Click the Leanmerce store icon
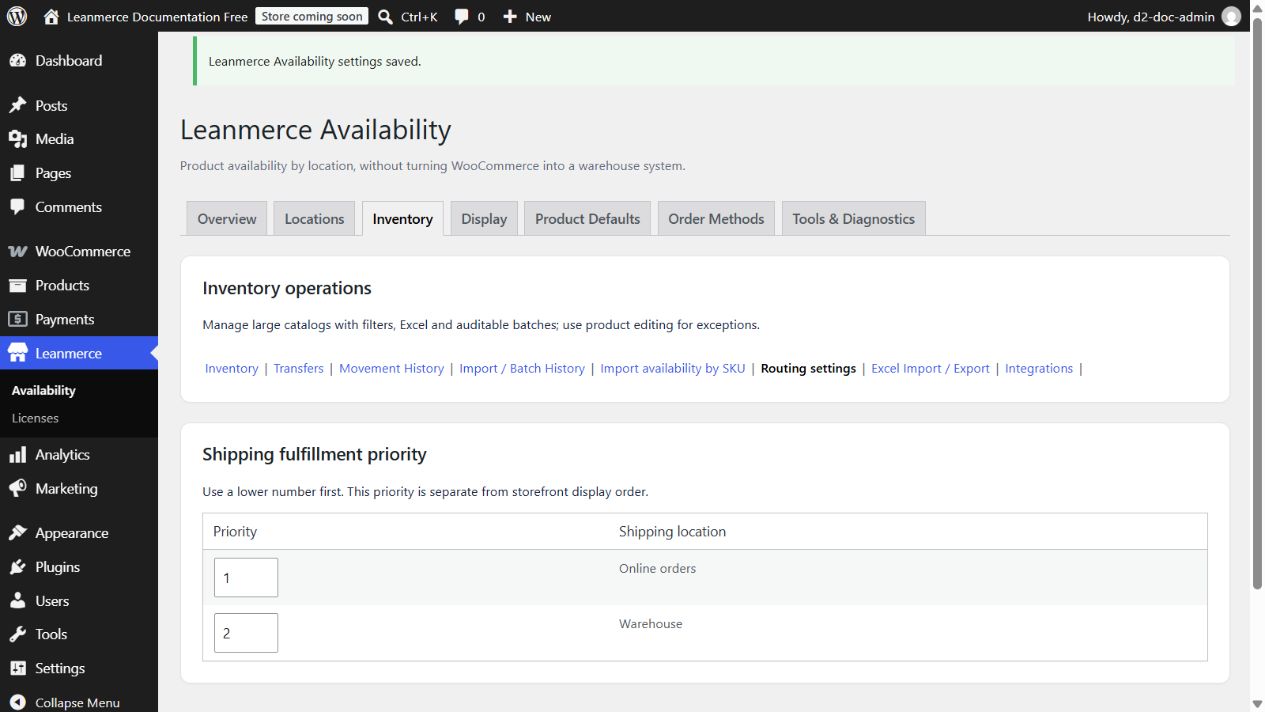 tap(17, 353)
